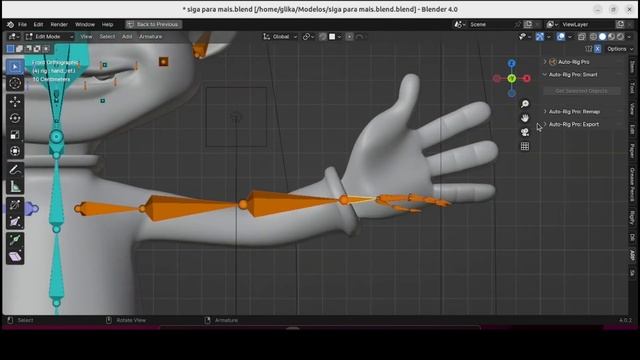Click the green Y axis gizmo ball
This screenshot has height=360, width=640.
point(511,78)
